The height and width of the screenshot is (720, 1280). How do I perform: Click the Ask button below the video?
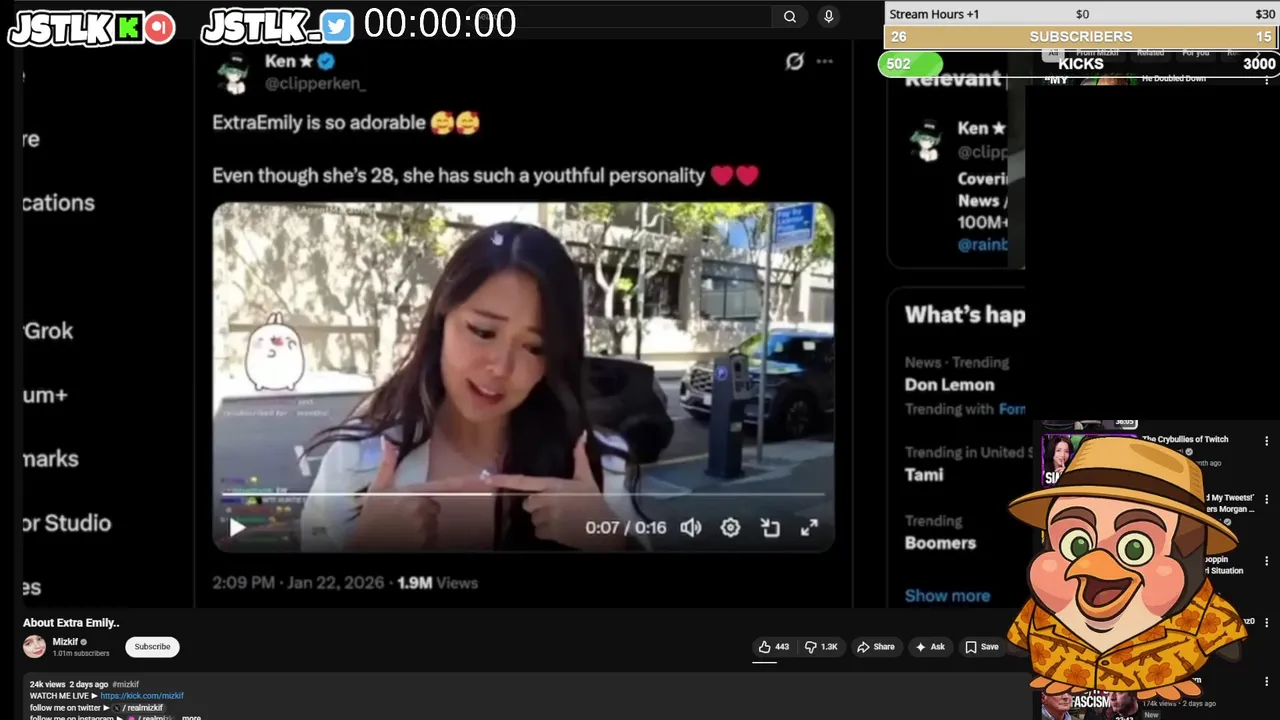click(929, 647)
